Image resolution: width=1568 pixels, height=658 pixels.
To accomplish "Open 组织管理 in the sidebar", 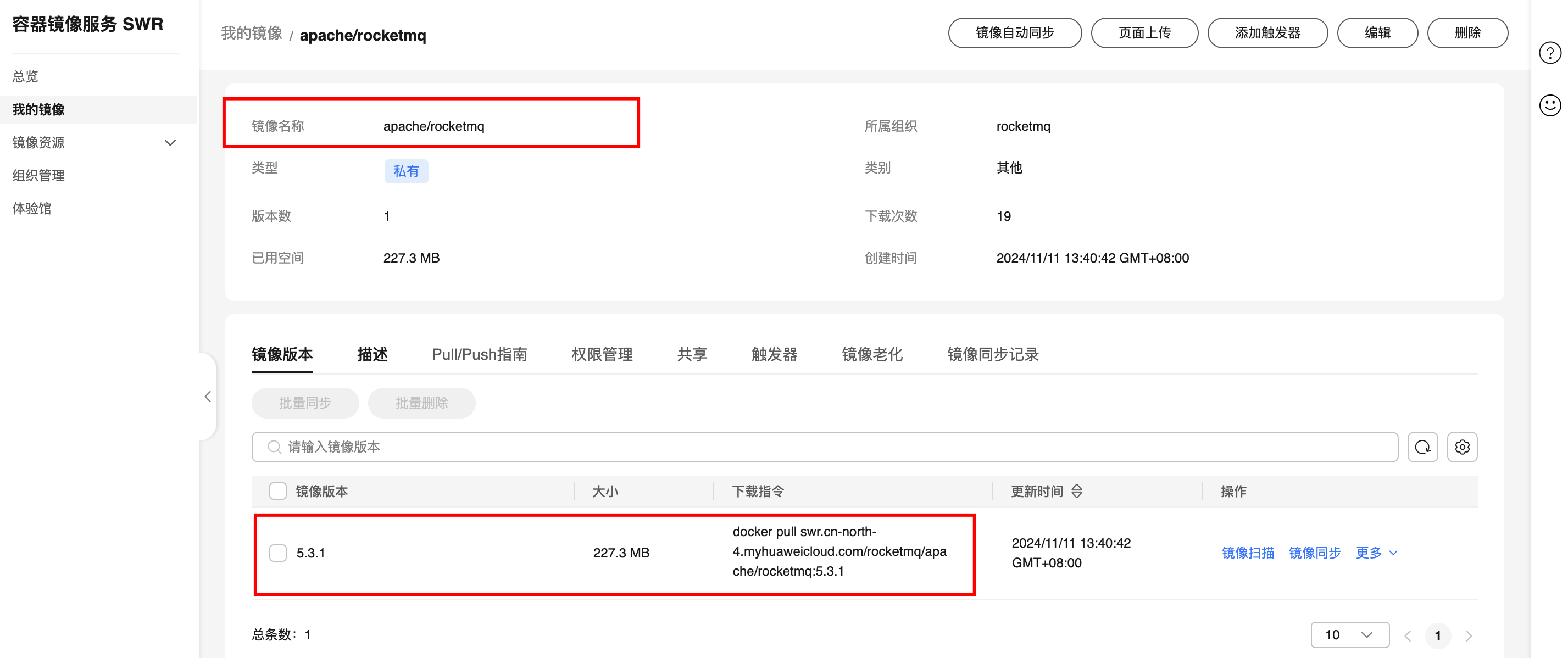I will click(x=38, y=175).
